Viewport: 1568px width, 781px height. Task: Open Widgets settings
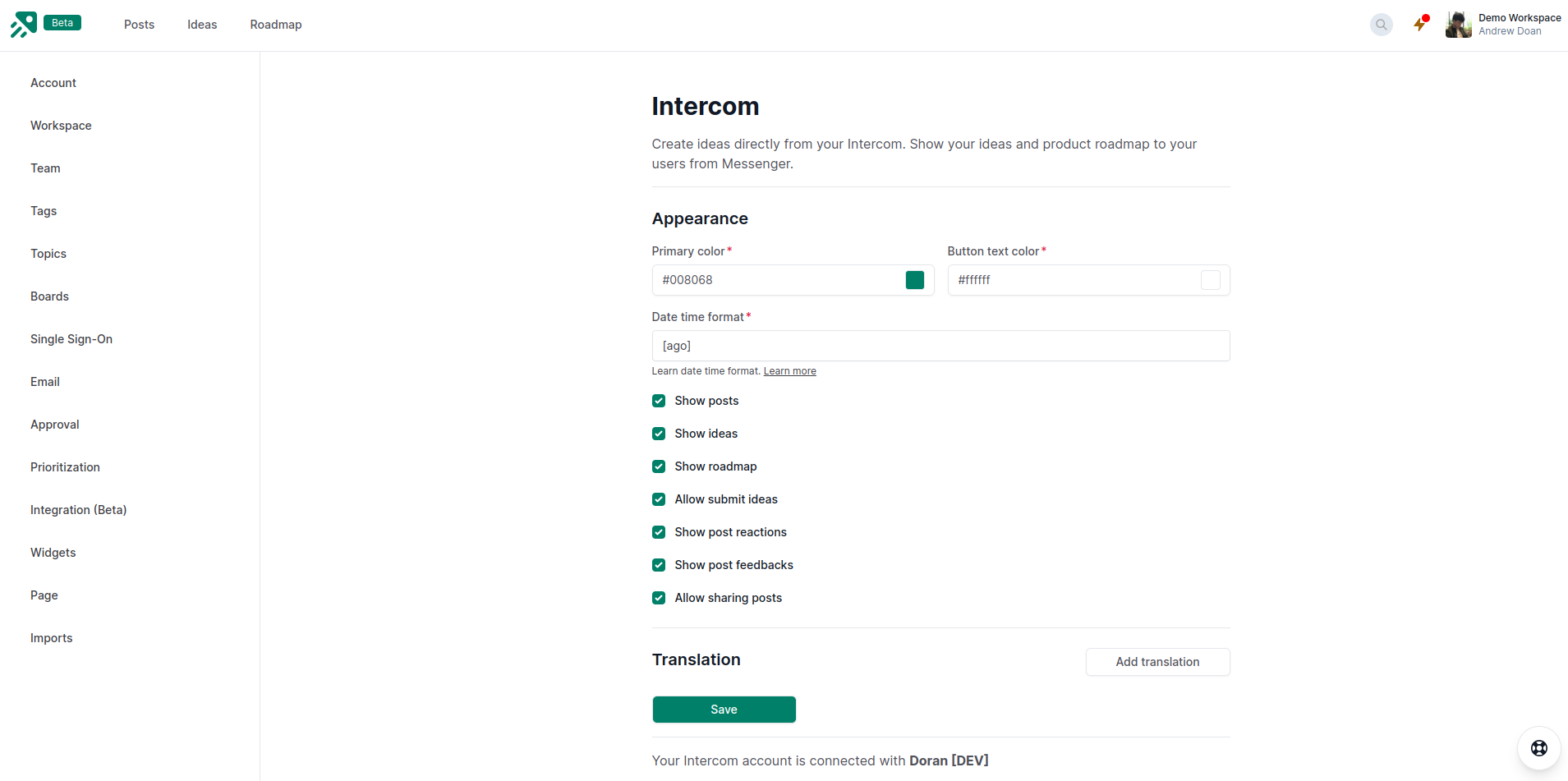pyautogui.click(x=53, y=553)
